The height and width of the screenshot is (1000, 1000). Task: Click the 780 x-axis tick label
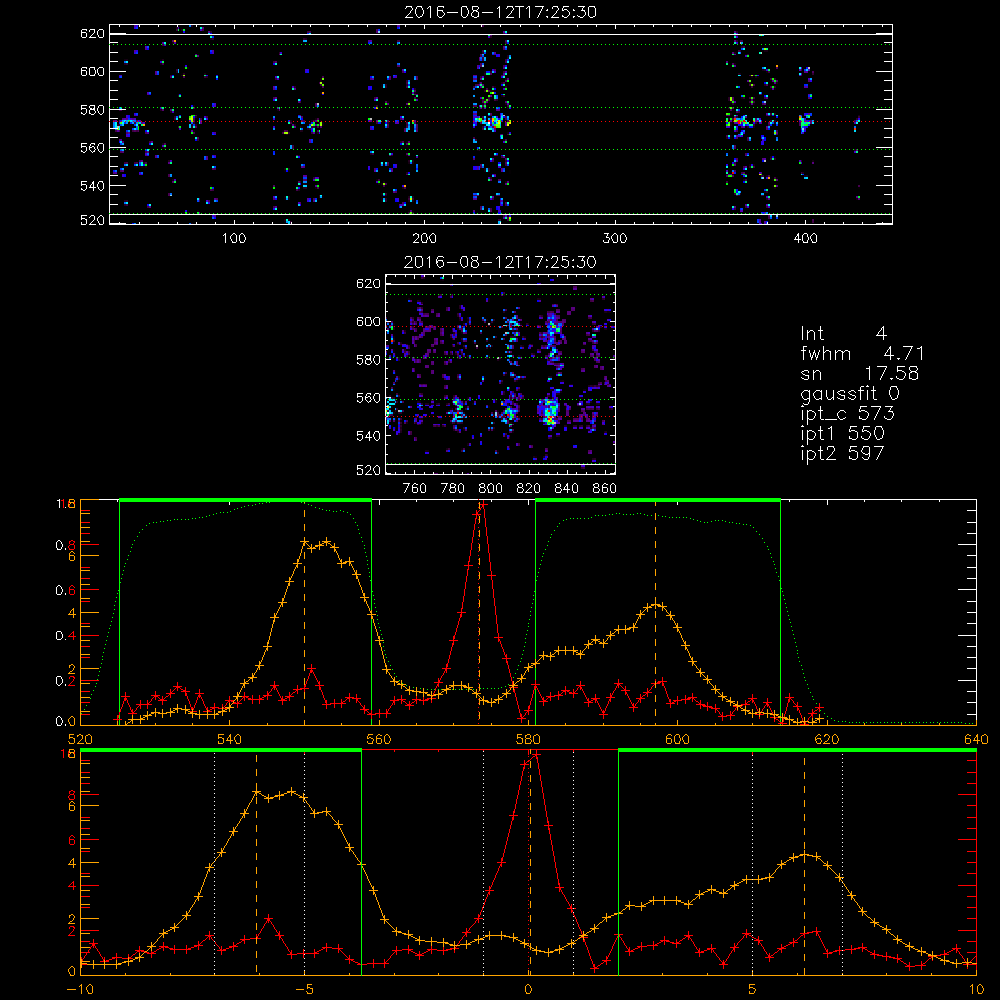click(453, 489)
